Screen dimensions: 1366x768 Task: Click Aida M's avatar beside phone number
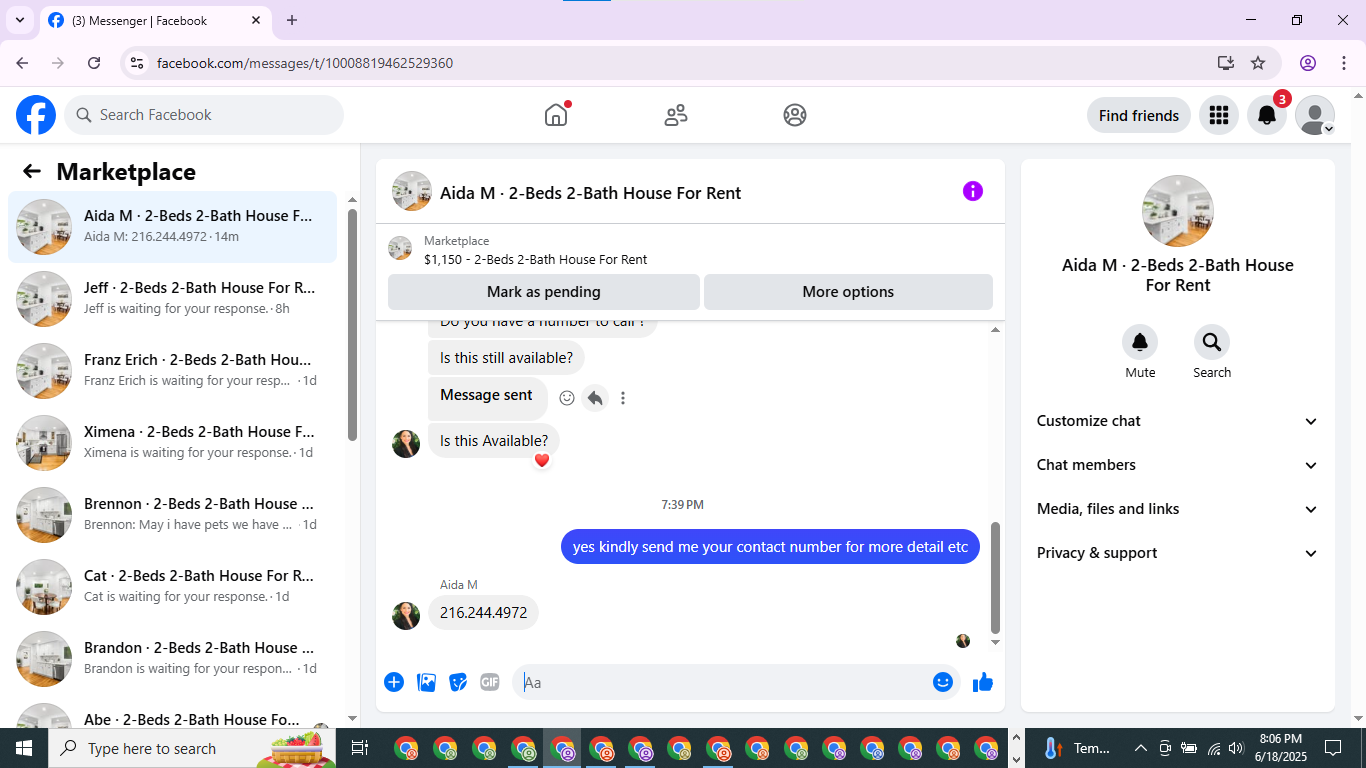coord(406,616)
